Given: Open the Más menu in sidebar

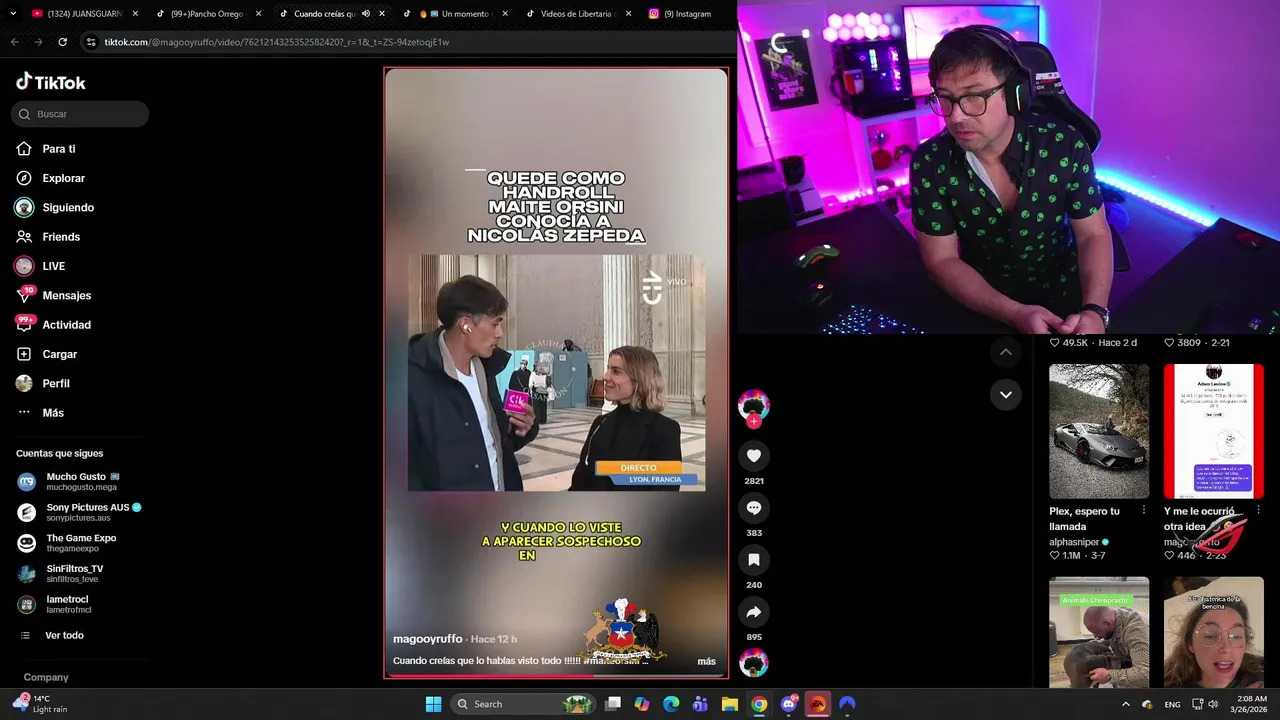Looking at the screenshot, I should tap(52, 412).
